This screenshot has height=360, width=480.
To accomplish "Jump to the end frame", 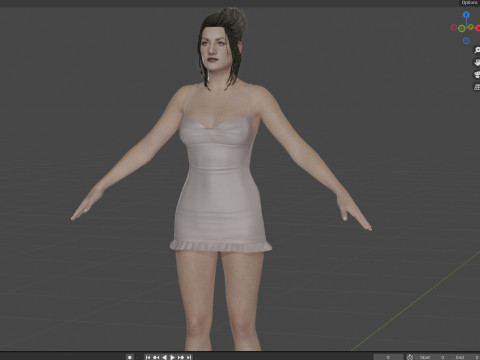I will (x=189, y=357).
